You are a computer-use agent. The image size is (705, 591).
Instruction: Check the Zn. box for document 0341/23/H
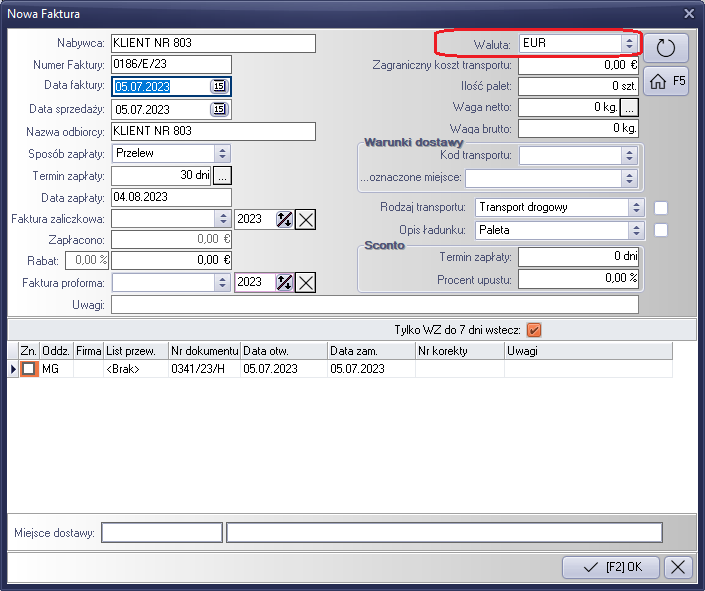pyautogui.click(x=29, y=369)
